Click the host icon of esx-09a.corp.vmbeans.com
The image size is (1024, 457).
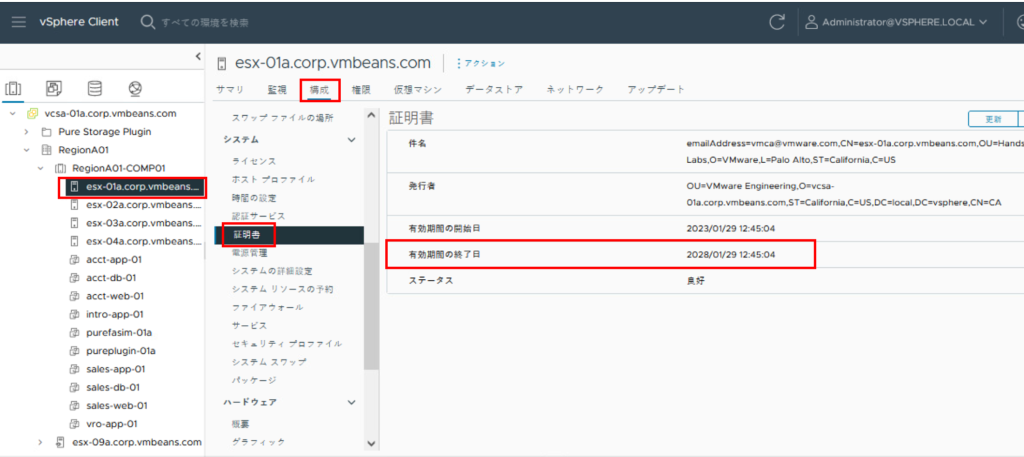point(60,442)
